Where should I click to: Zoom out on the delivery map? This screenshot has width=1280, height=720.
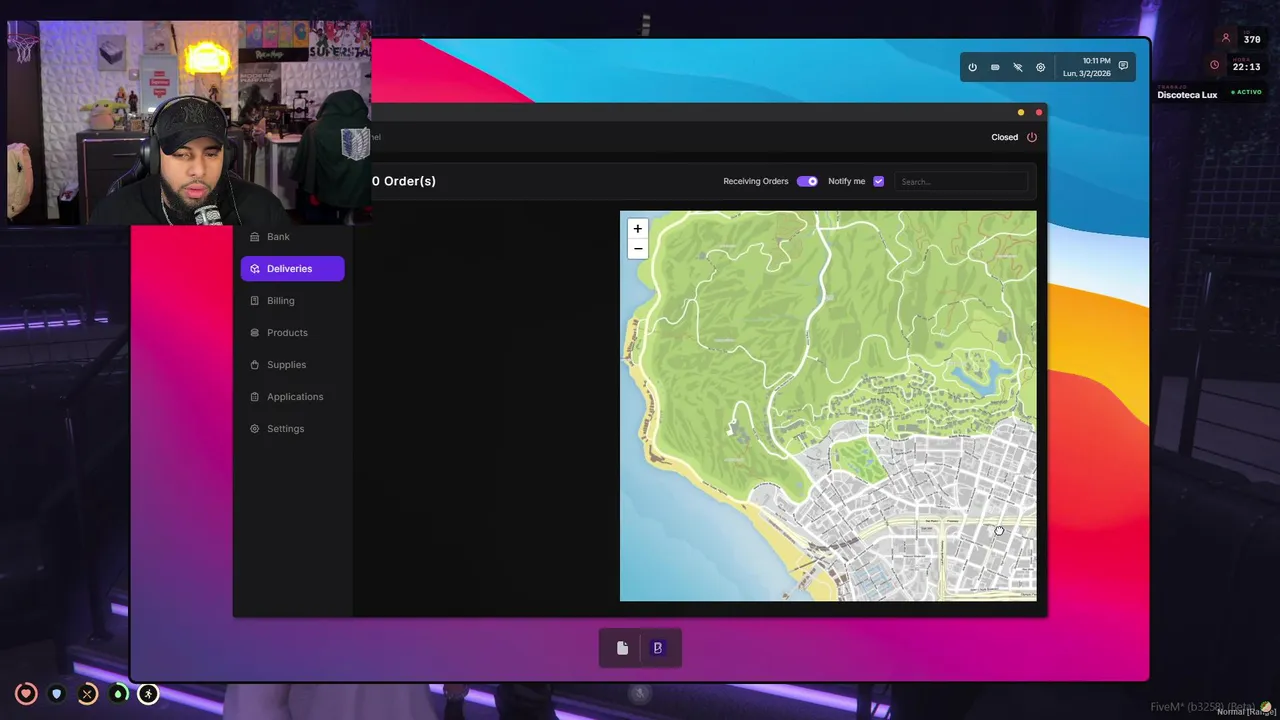tap(637, 249)
